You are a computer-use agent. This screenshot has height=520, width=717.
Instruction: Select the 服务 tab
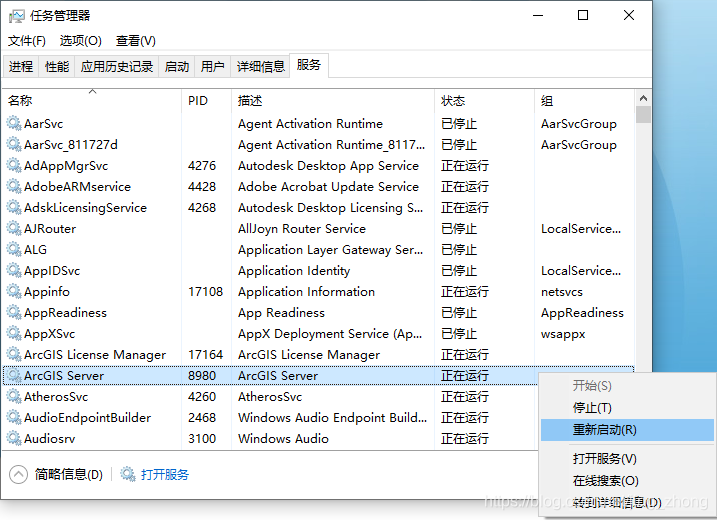pyautogui.click(x=309, y=65)
